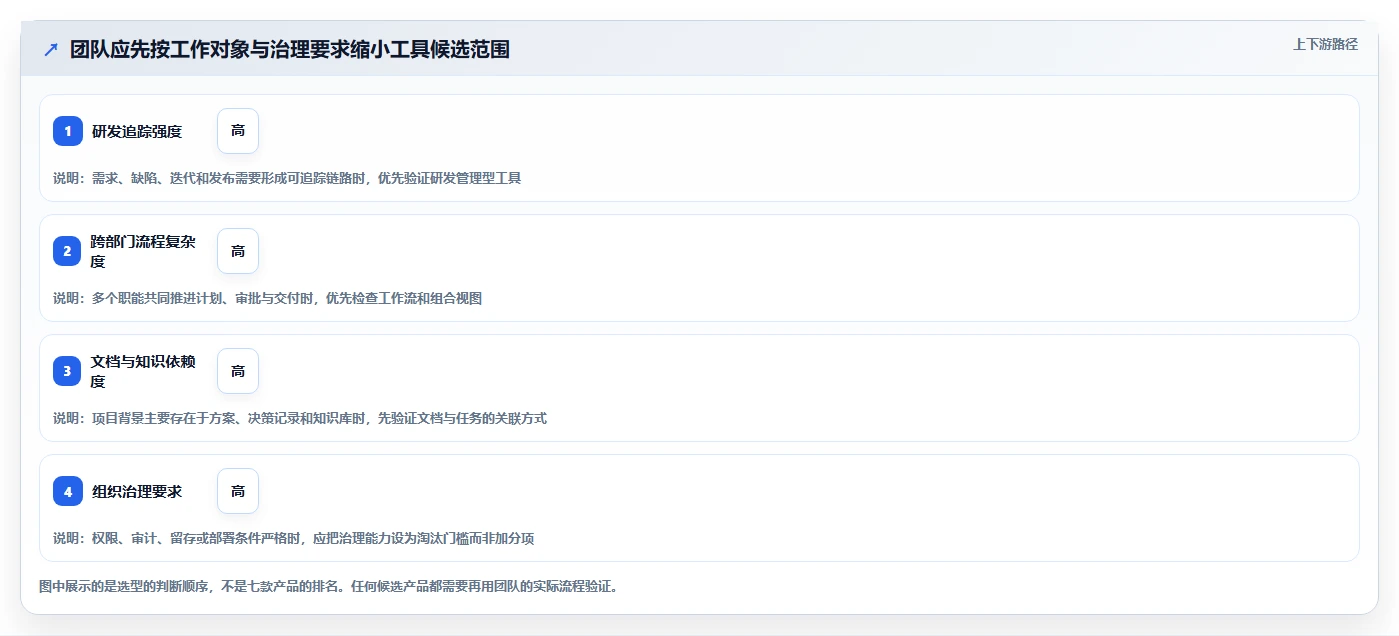Viewport: 1399px width, 636px height.
Task: Click the number 1 badge for 研发追踪强度
Action: [68, 131]
